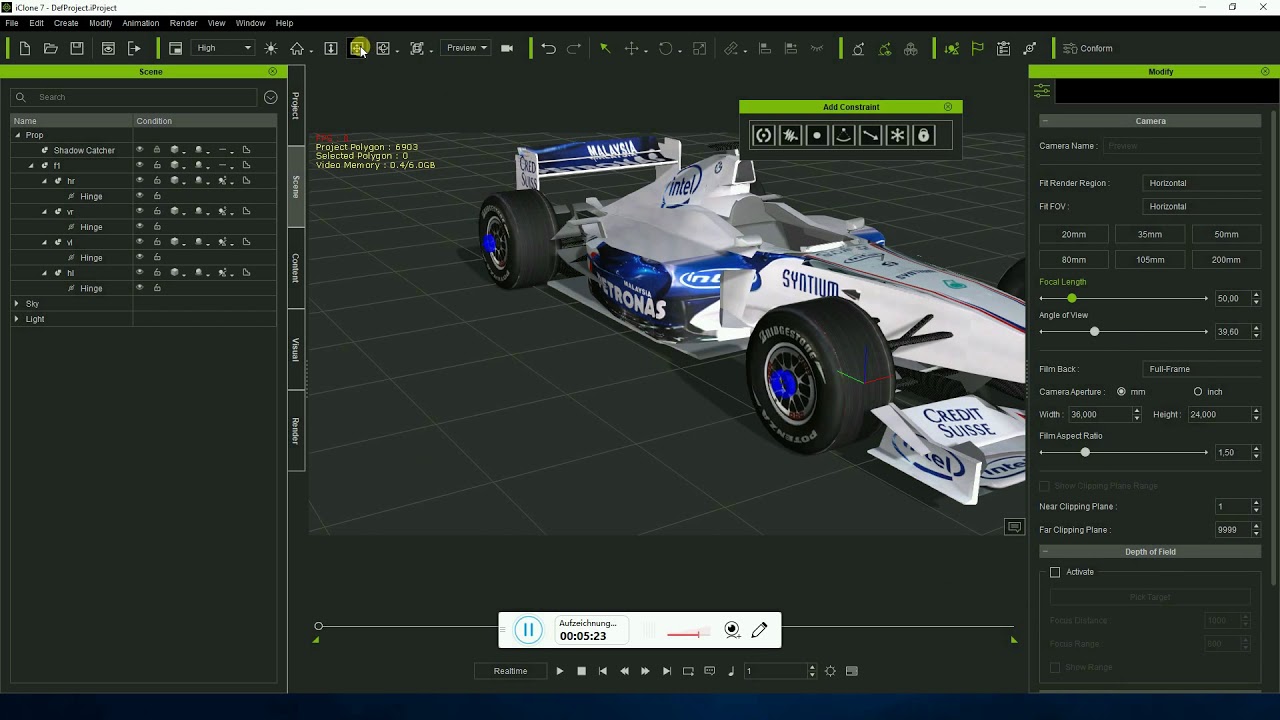Enable Depth of Field Activate checkbox
The image size is (1280, 720).
coord(1055,572)
